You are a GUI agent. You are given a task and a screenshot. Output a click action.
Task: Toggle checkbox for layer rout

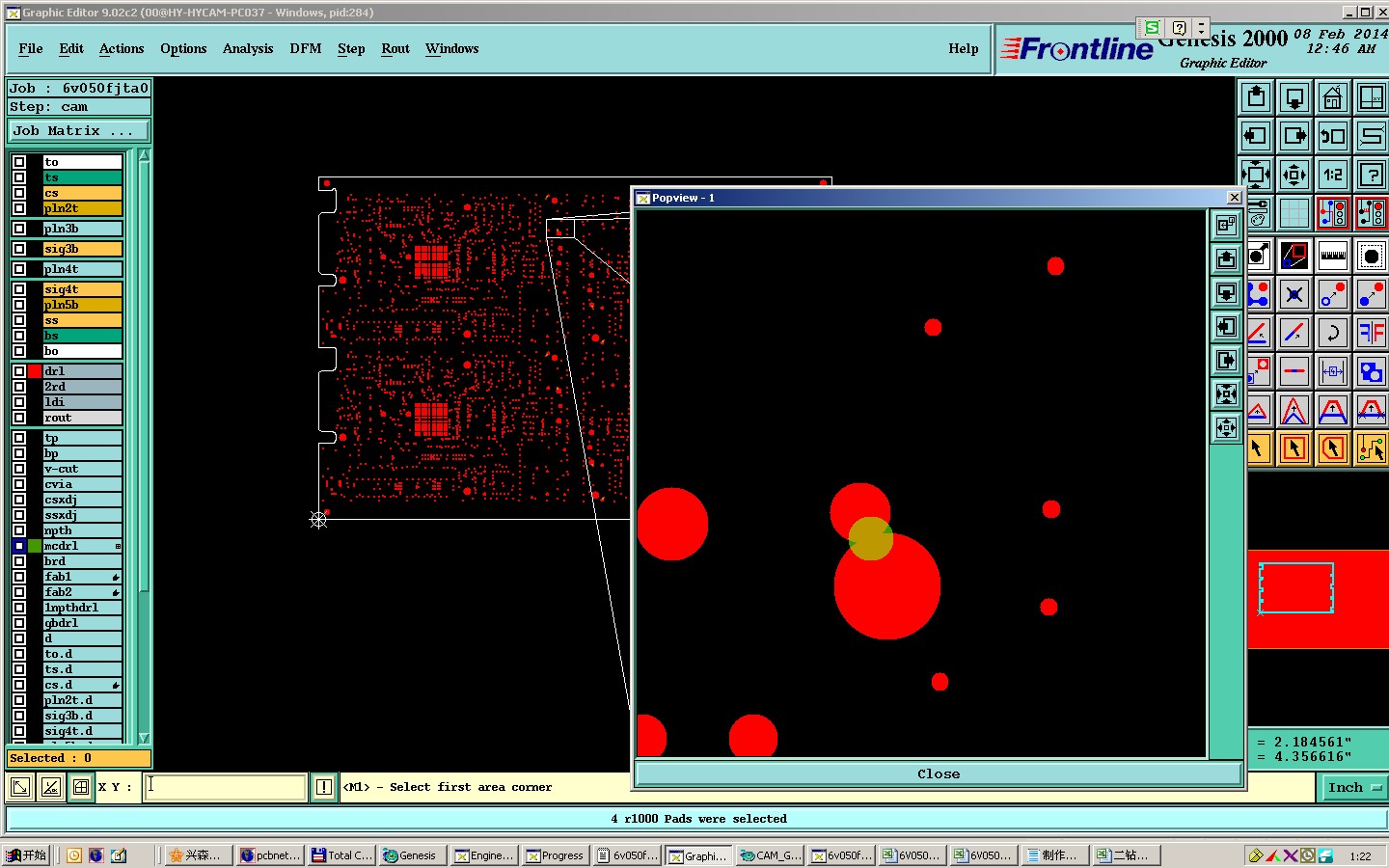[19, 418]
